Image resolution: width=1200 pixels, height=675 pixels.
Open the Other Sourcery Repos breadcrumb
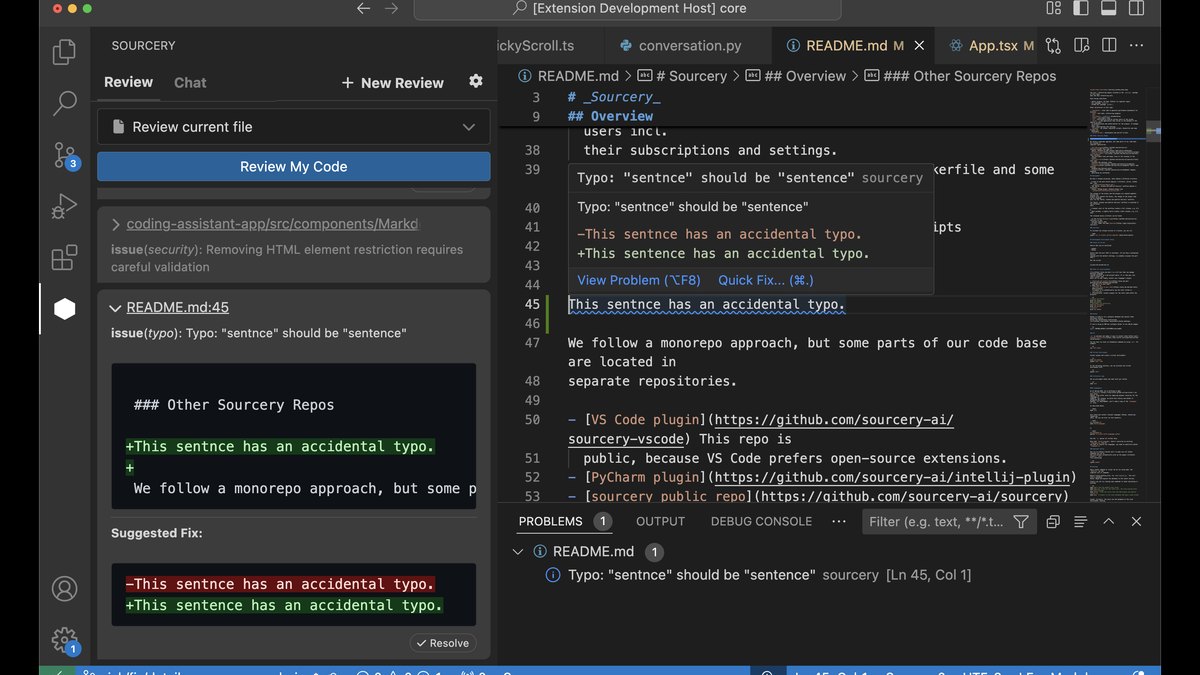[x=959, y=76]
